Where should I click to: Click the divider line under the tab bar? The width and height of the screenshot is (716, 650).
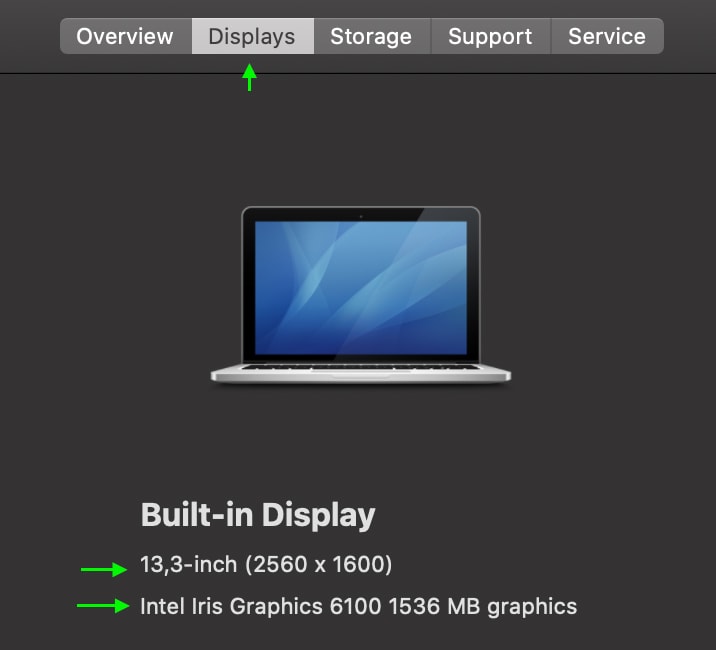coord(358,73)
